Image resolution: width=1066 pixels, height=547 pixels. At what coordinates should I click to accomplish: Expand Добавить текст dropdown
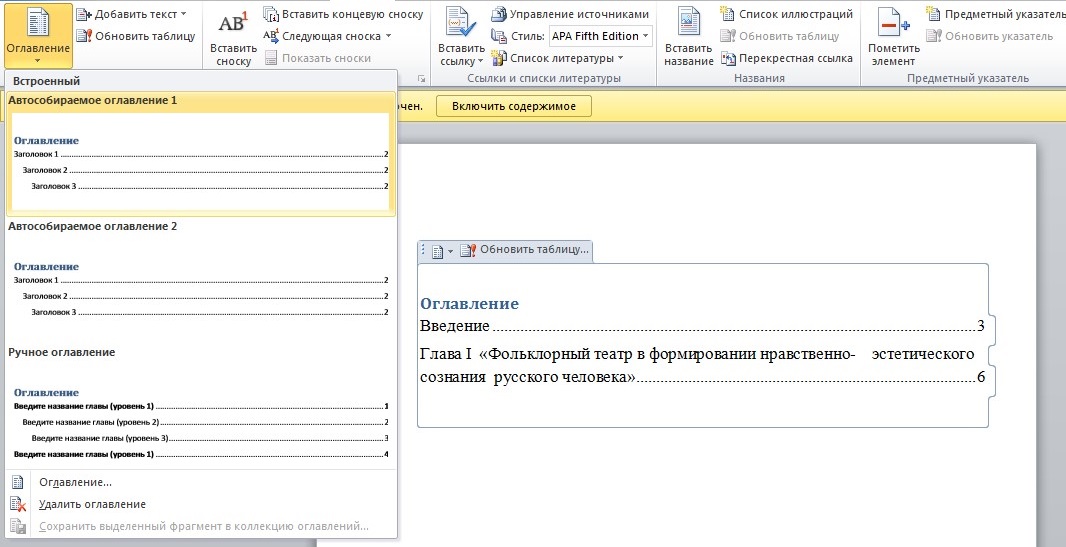(183, 15)
